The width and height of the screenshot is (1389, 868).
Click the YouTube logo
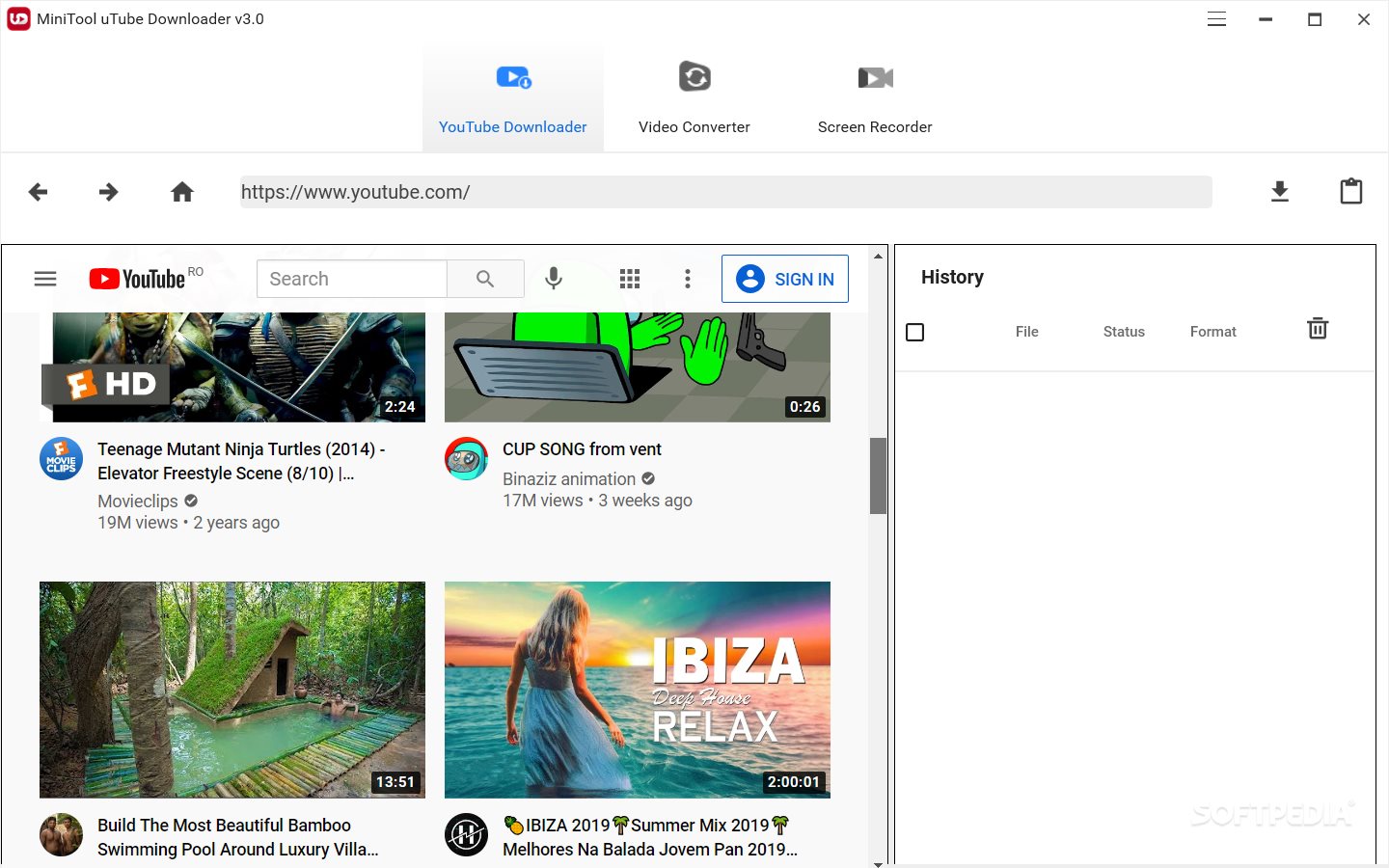(137, 279)
